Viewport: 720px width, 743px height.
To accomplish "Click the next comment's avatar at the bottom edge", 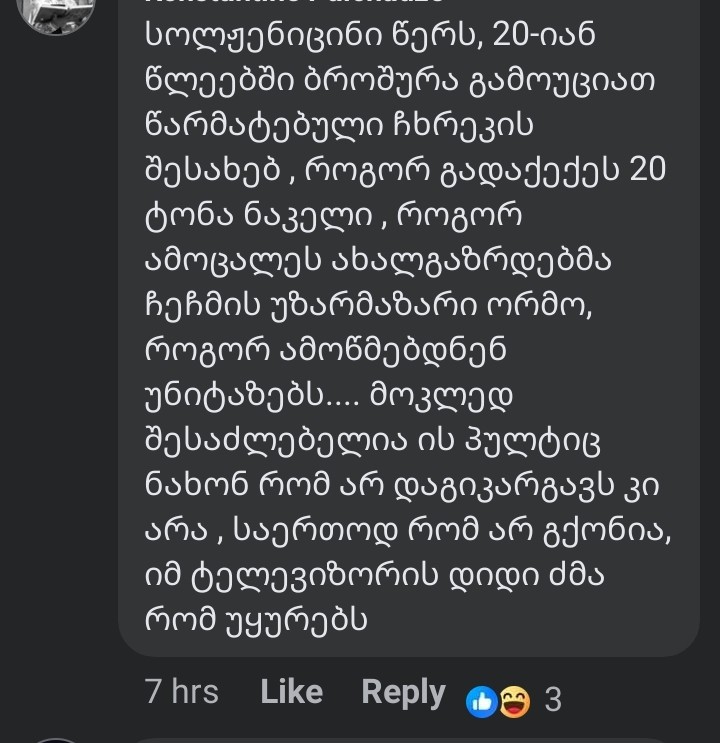I will [x=55, y=739].
